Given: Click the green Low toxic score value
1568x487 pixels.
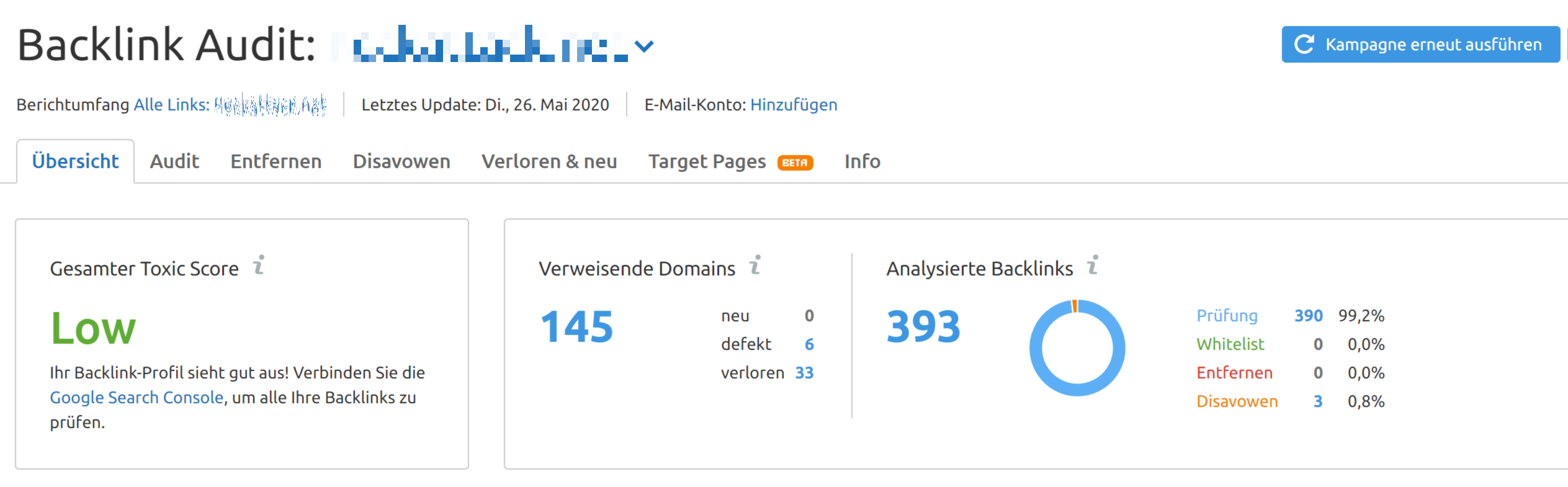Looking at the screenshot, I should [x=93, y=328].
